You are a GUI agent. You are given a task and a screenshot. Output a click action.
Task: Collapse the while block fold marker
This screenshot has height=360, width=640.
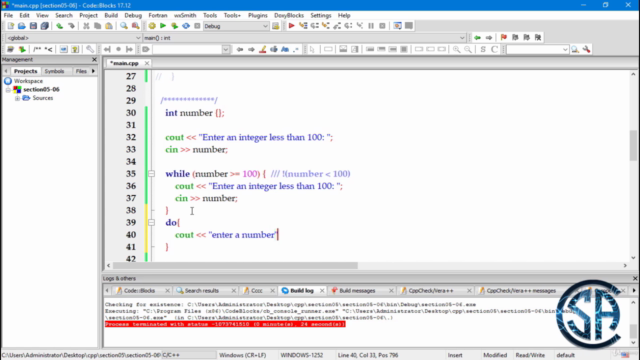151,174
